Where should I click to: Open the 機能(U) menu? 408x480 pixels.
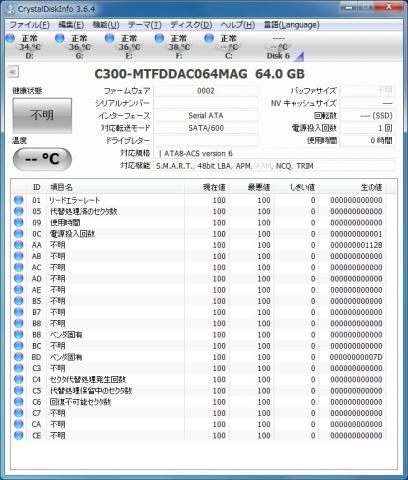pyautogui.click(x=106, y=25)
